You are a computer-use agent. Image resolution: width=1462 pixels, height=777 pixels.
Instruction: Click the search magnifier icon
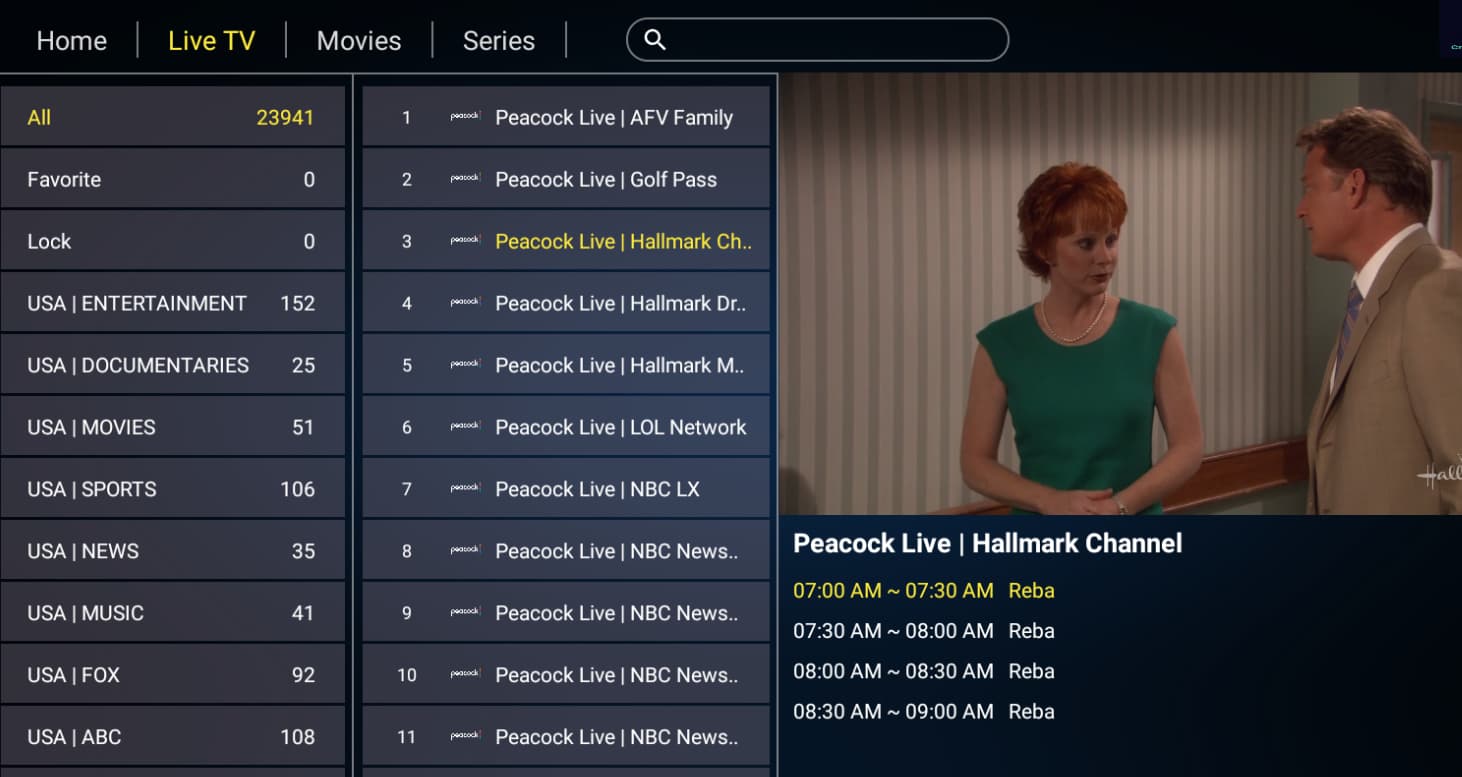pos(655,39)
